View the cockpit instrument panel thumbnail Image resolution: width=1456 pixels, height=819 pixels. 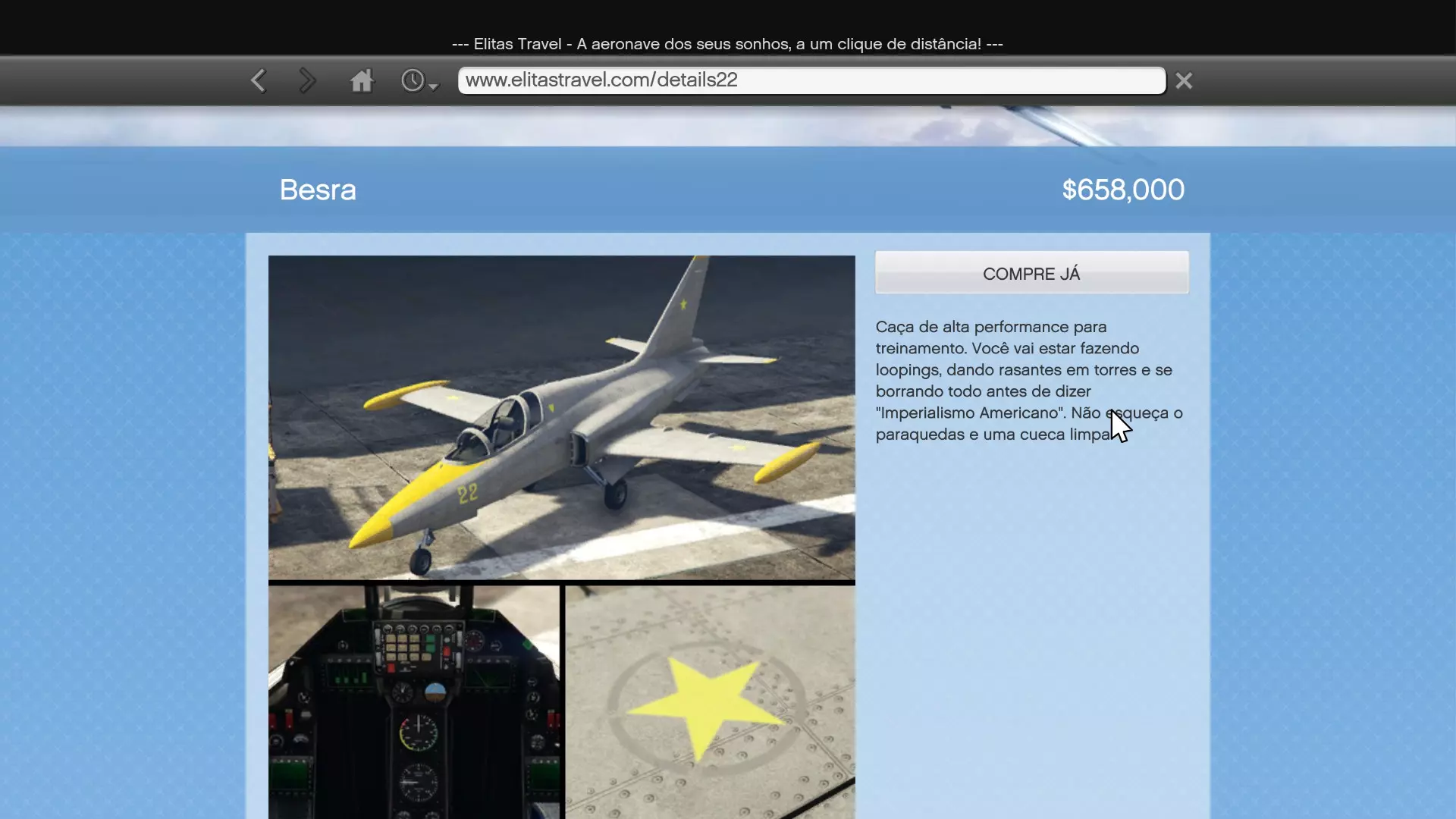pyautogui.click(x=413, y=701)
